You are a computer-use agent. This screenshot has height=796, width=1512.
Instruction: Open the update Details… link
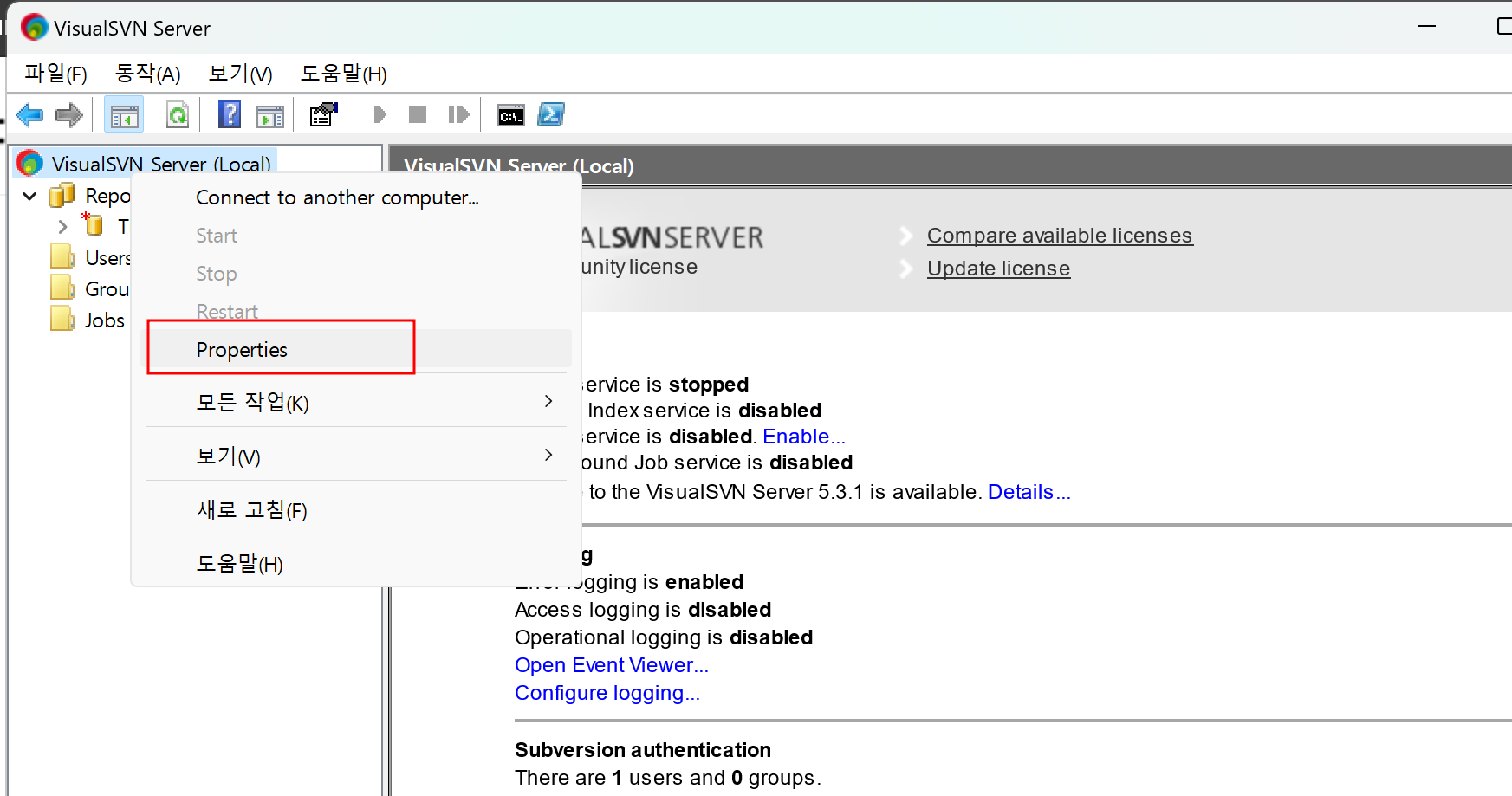click(1029, 492)
